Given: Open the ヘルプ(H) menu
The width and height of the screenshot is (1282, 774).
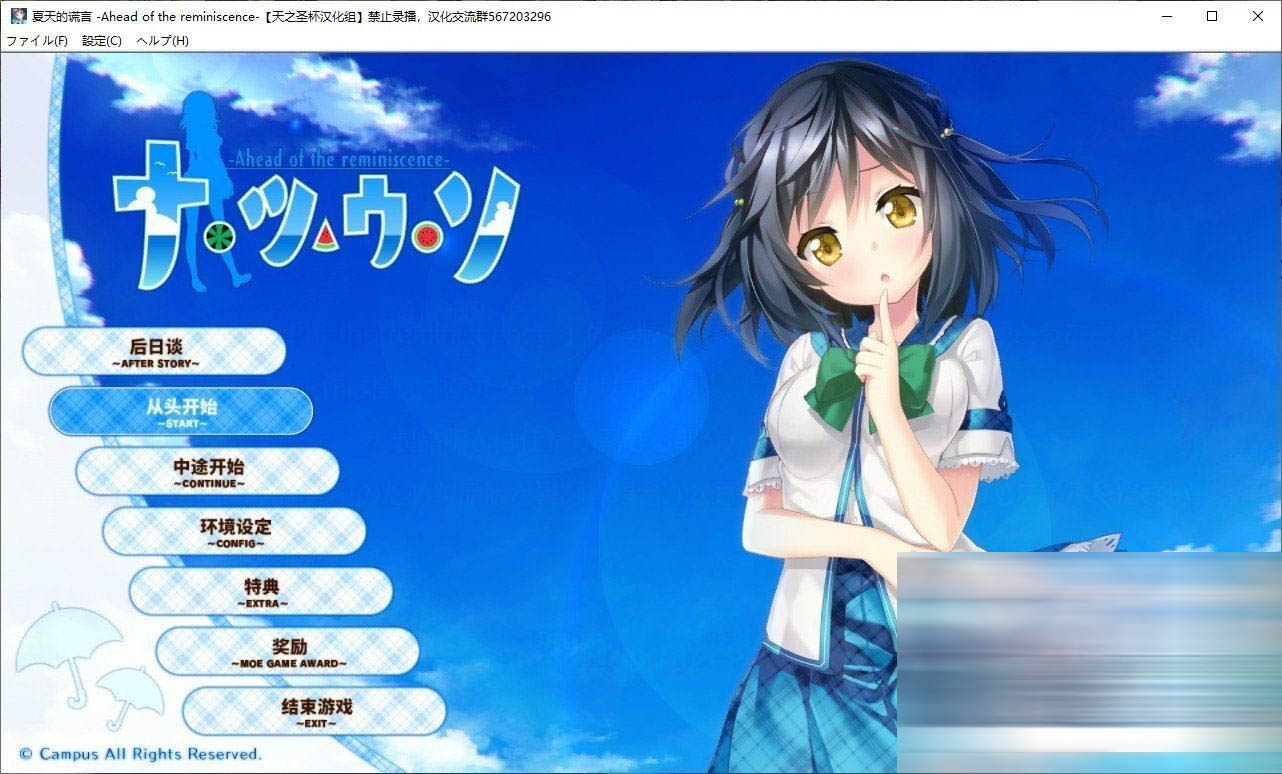Looking at the screenshot, I should click(x=162, y=41).
